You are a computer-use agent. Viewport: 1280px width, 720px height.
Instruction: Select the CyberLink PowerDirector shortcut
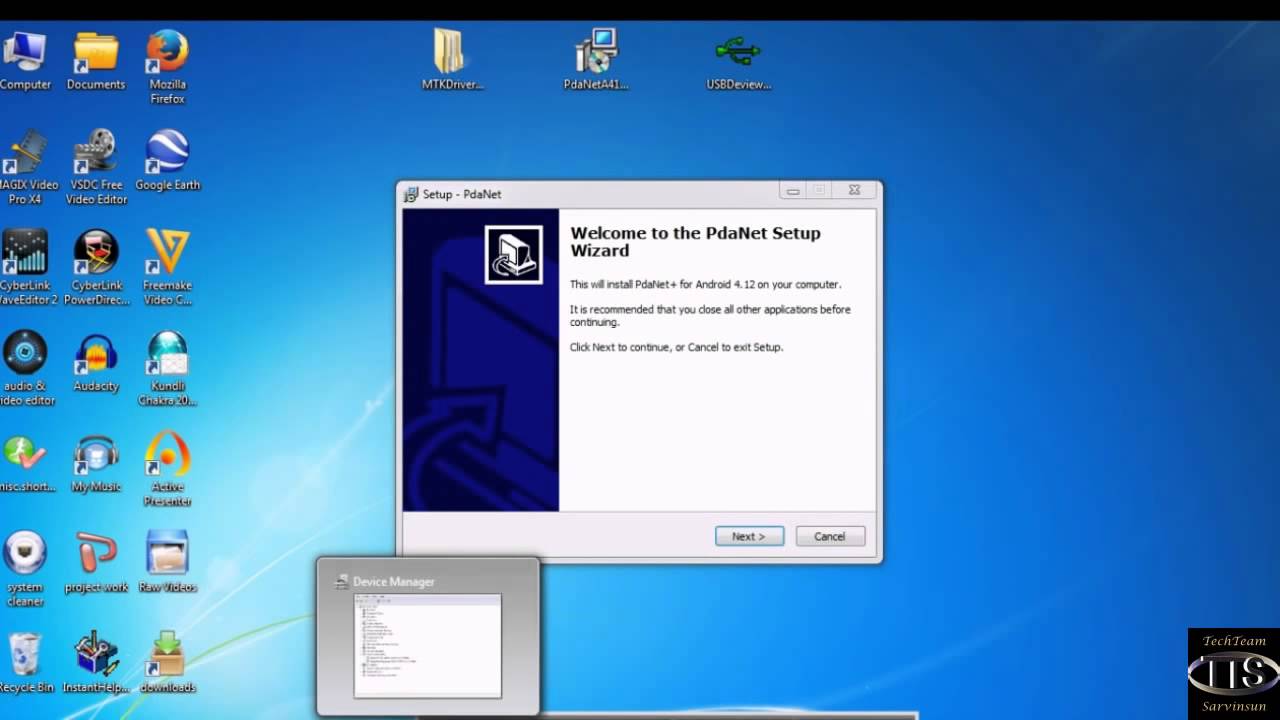(96, 267)
